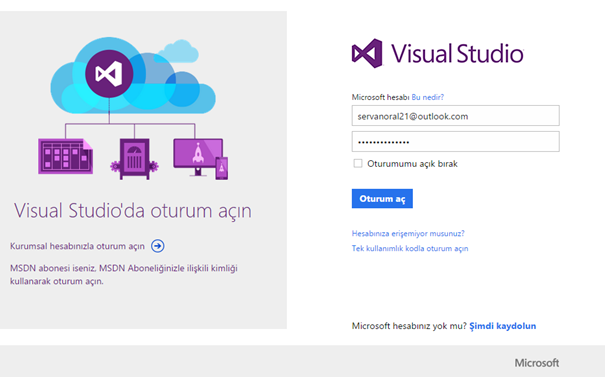Click the Visual Studio emblem inside the cloud
605x377 pixels.
click(109, 73)
